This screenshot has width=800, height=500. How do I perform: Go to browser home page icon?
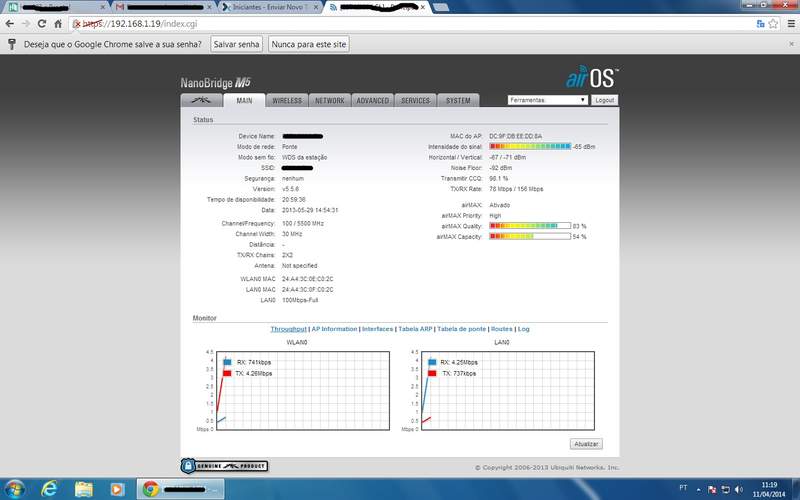(58, 24)
